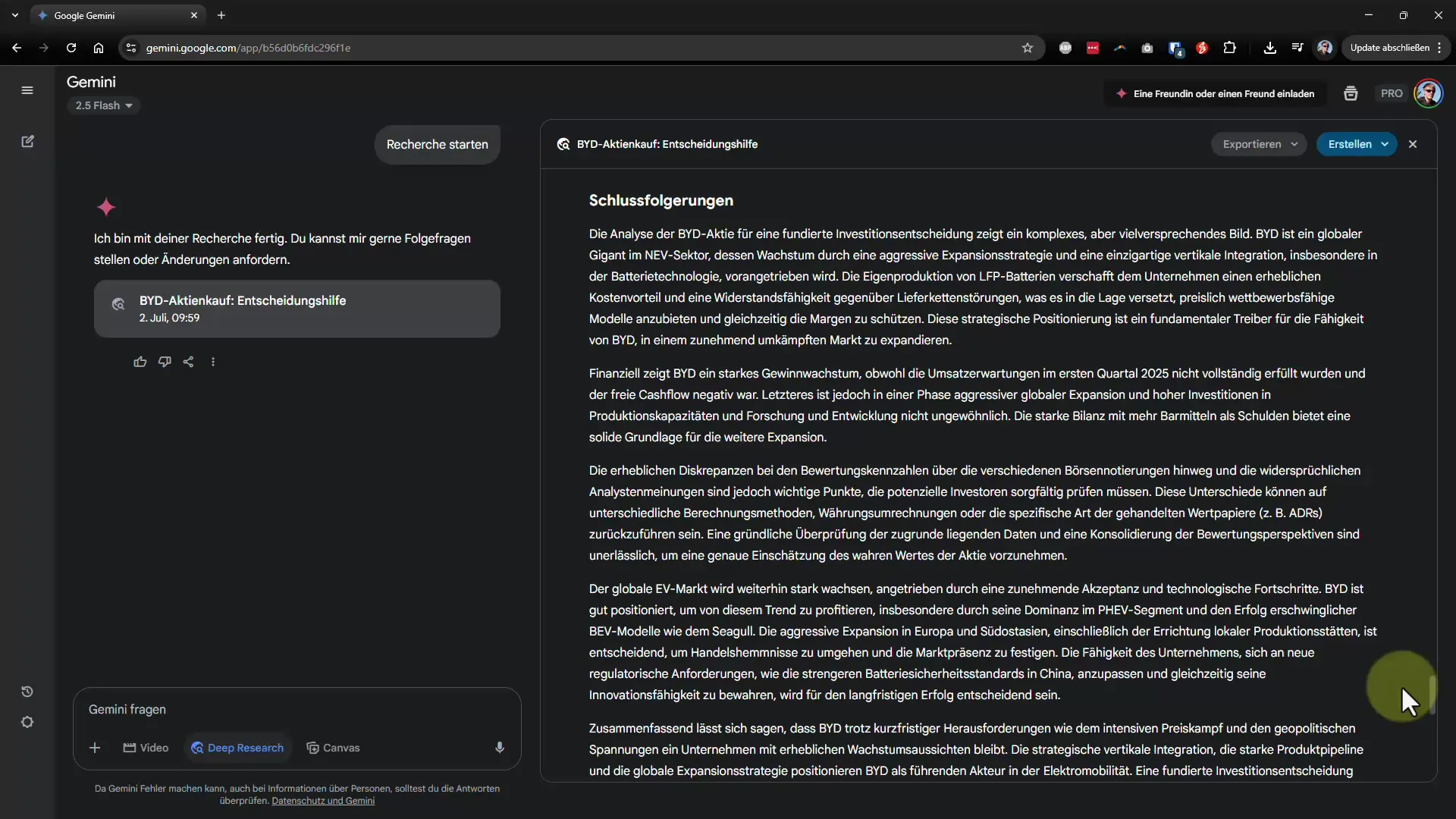The image size is (1456, 819).
Task: Click the Gemini logo title text
Action: click(91, 82)
